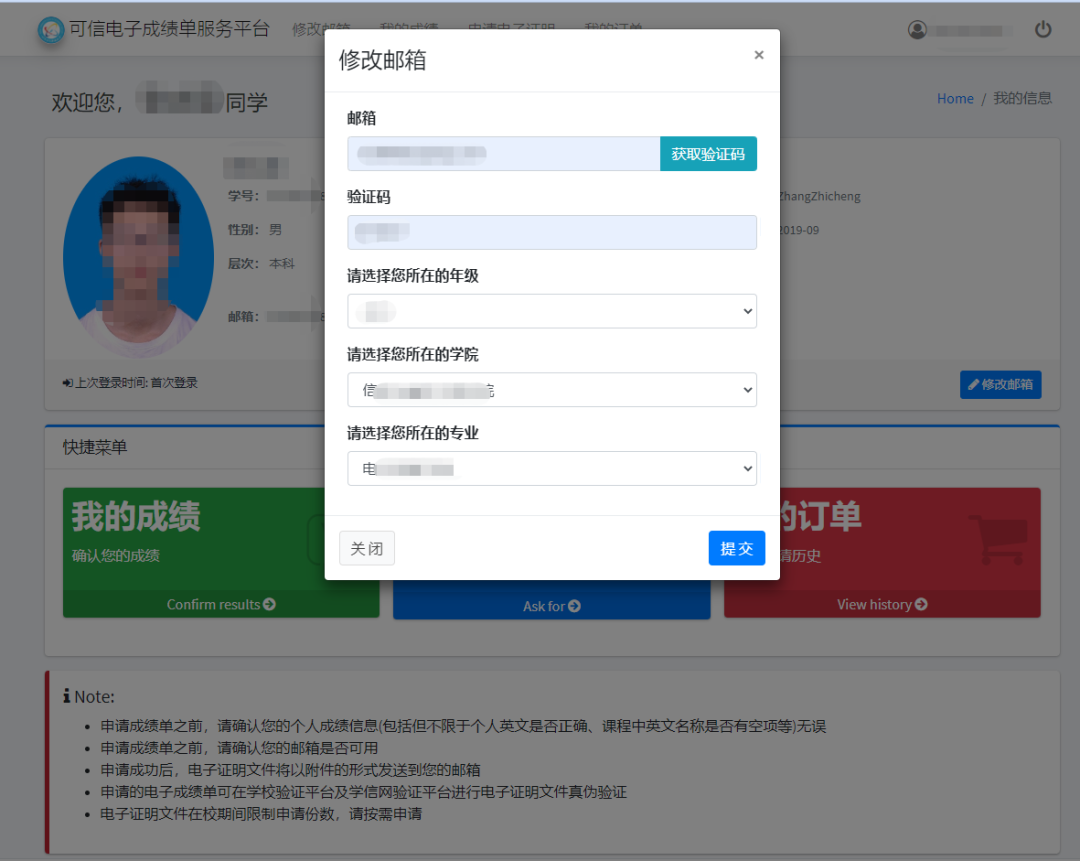Open the 学院 college dropdown
This screenshot has width=1080, height=861.
point(552,390)
